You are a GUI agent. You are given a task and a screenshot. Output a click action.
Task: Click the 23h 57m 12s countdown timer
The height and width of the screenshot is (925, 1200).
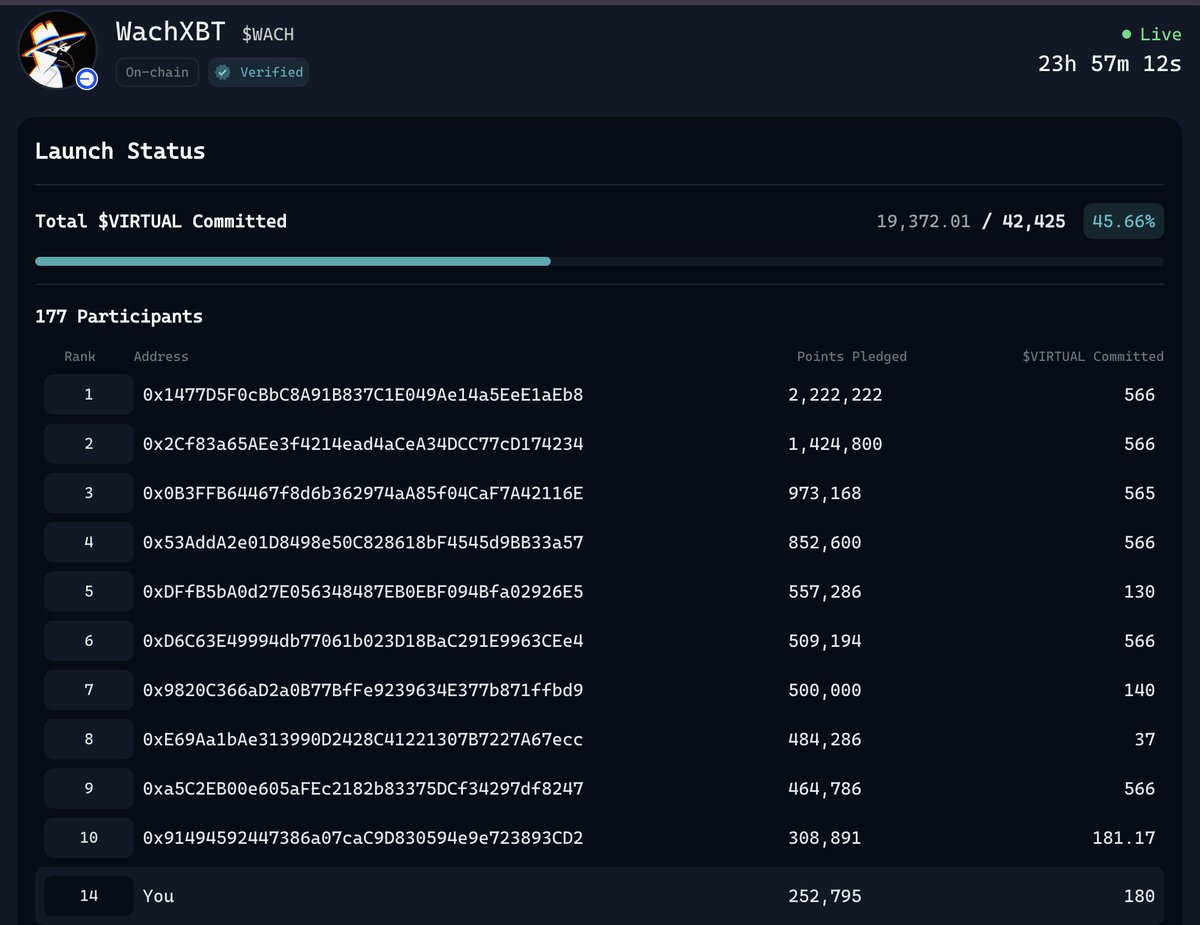pyautogui.click(x=1110, y=64)
